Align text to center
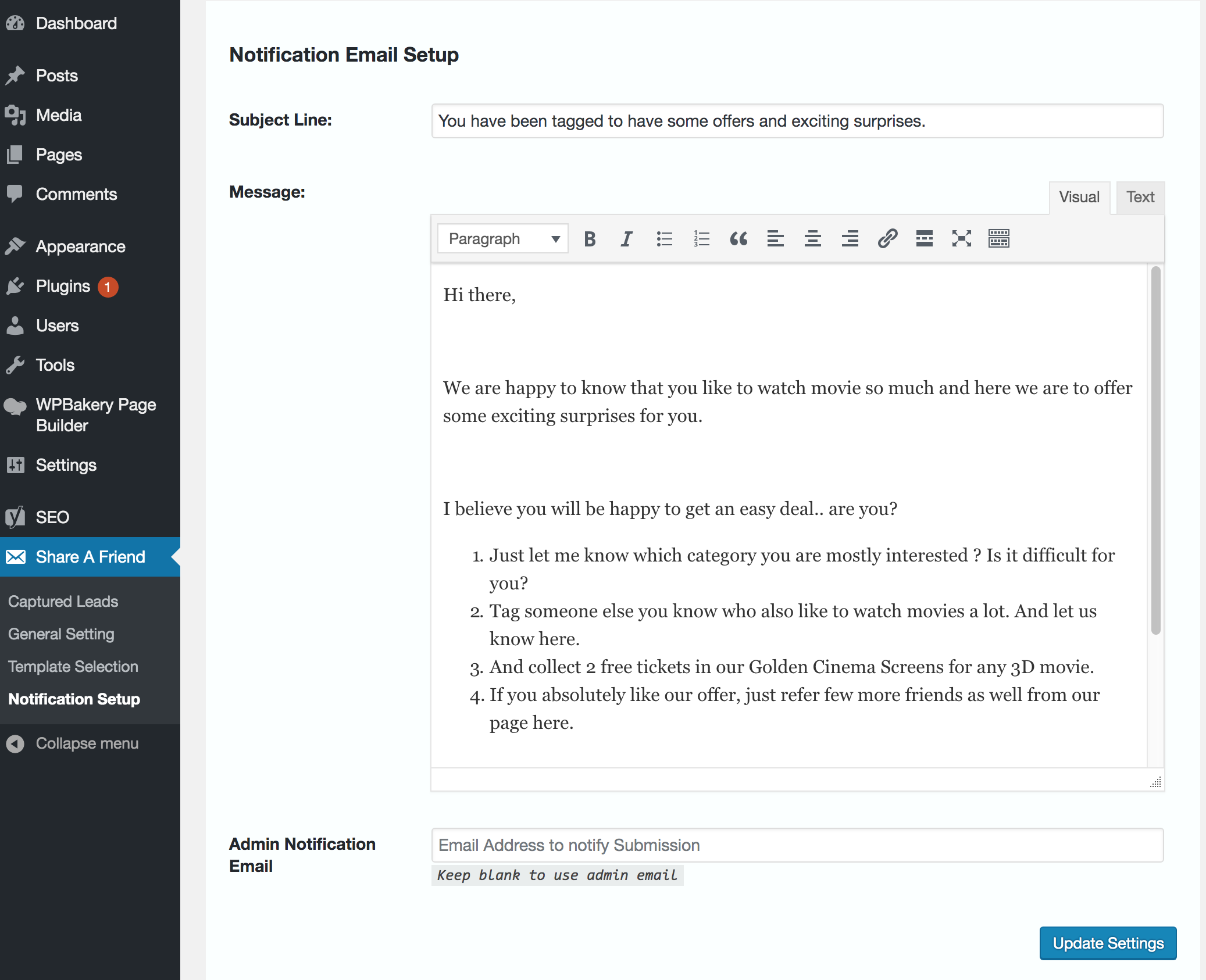The height and width of the screenshot is (980, 1206). pos(812,239)
